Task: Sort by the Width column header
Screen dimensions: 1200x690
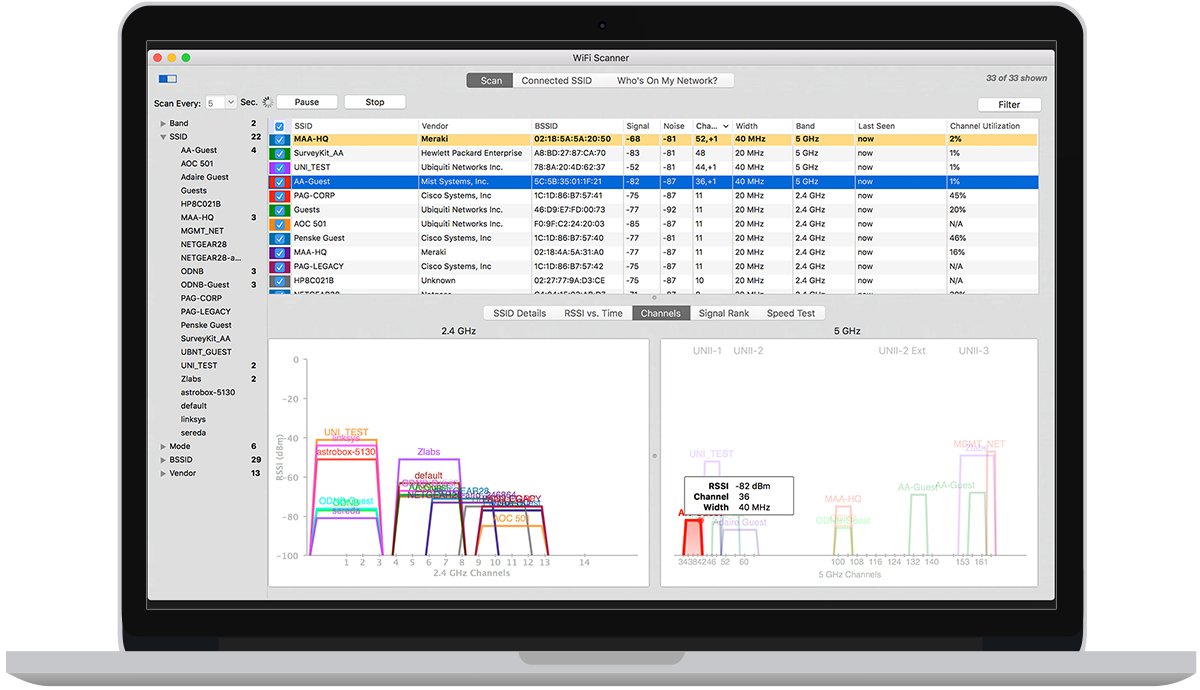Action: click(762, 126)
